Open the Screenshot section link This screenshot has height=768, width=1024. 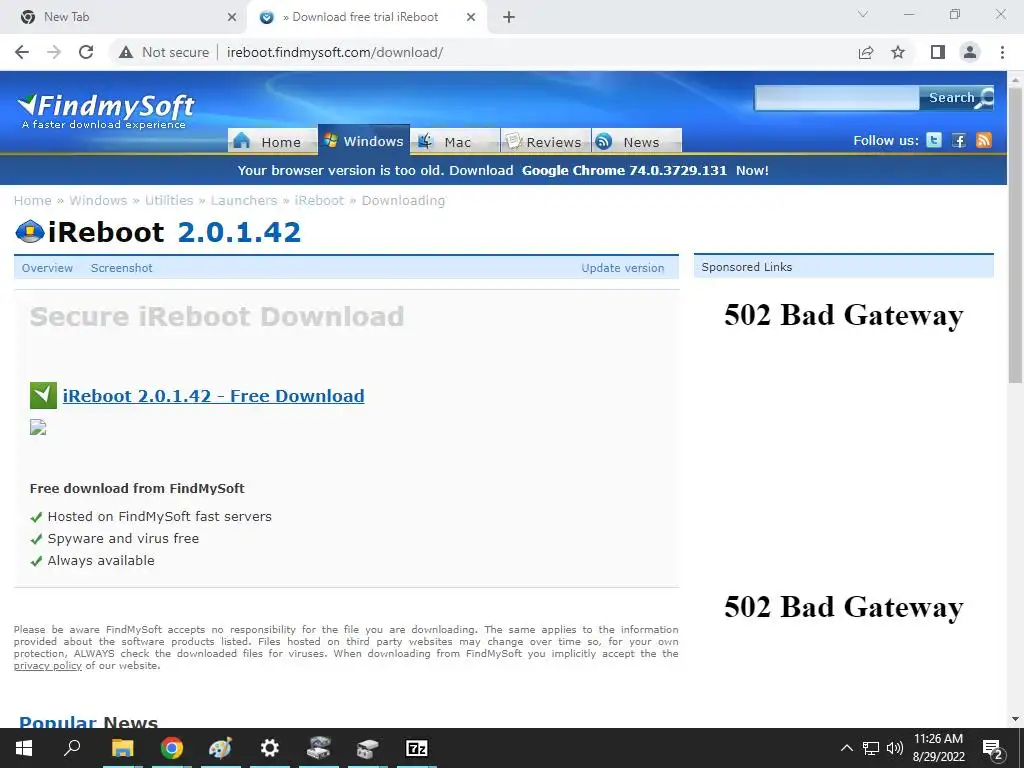pyautogui.click(x=121, y=268)
